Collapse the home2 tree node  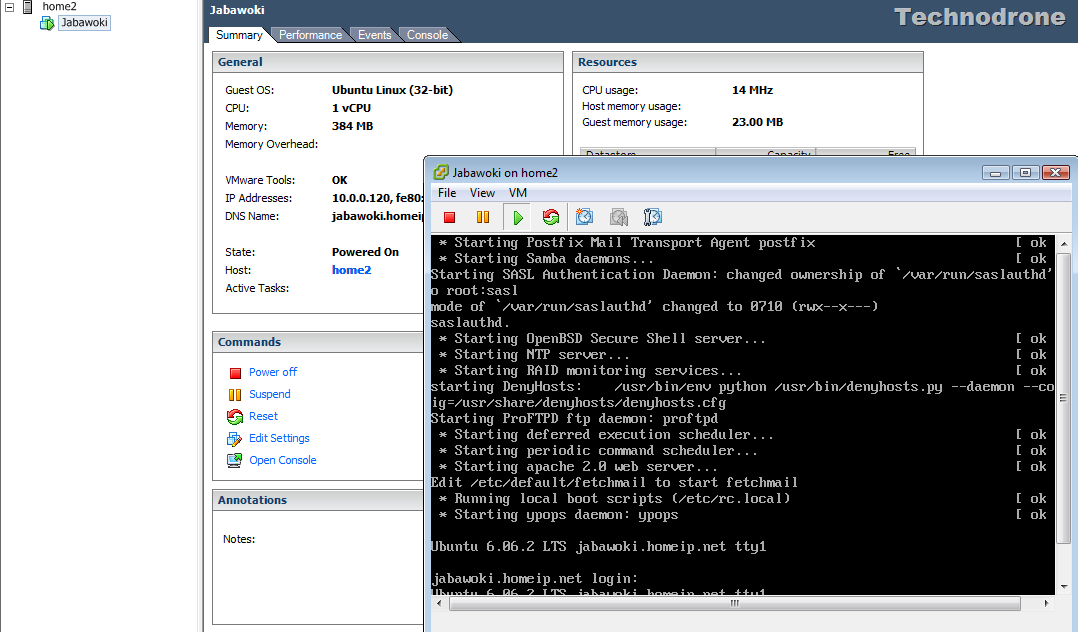10,7
